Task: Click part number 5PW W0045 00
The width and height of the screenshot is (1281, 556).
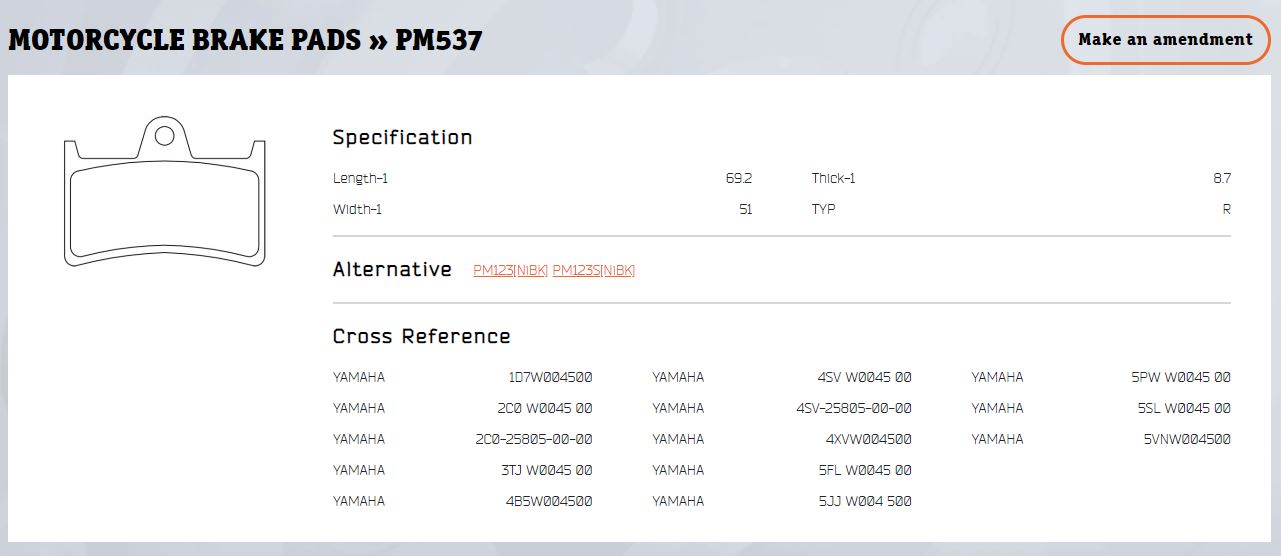Action: tap(1180, 377)
